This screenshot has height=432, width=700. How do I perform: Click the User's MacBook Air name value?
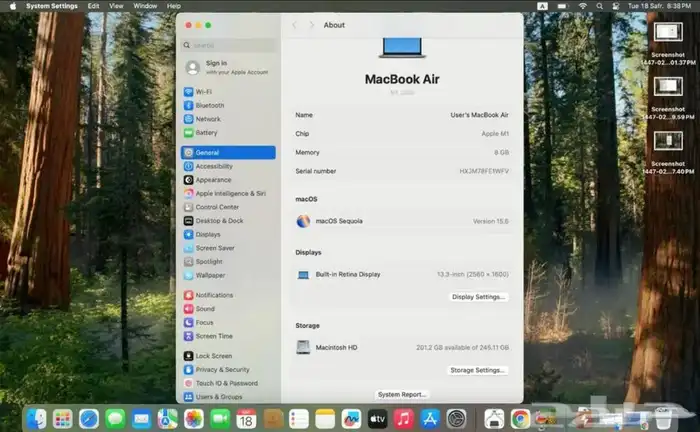coord(479,115)
